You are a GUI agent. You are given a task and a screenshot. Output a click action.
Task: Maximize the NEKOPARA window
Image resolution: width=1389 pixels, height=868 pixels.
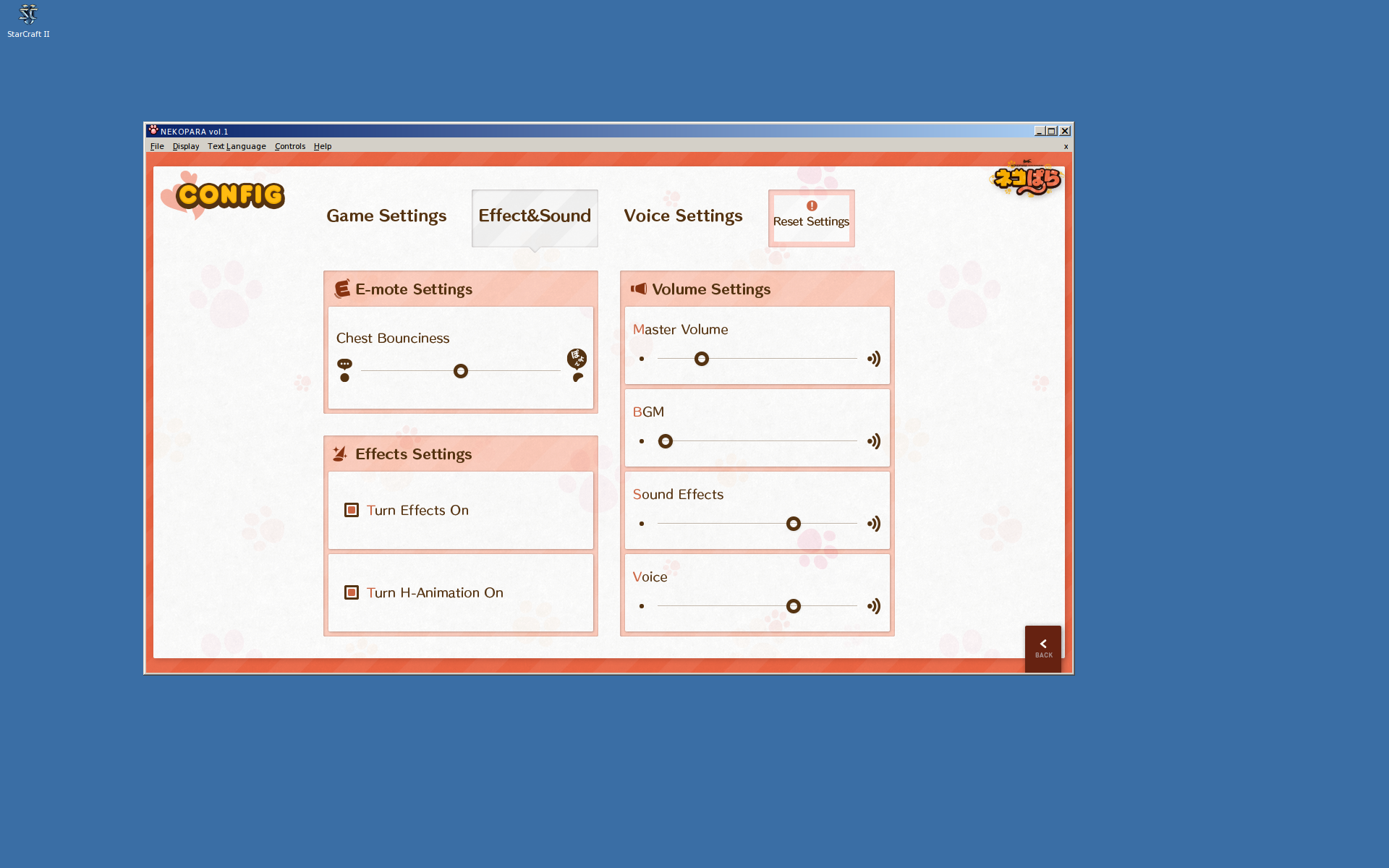point(1052,131)
